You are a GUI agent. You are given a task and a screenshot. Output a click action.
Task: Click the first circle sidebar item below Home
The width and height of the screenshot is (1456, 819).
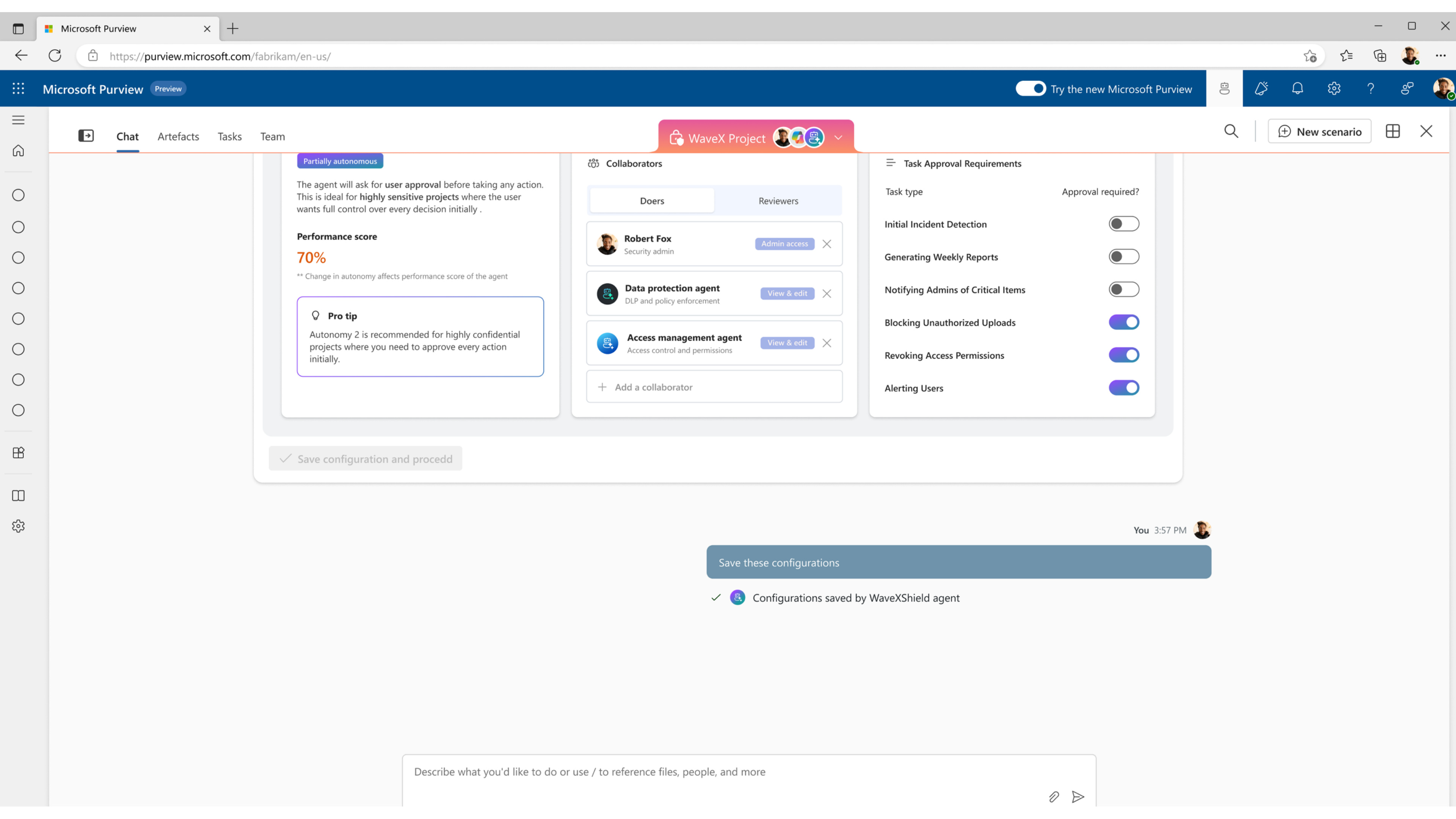pyautogui.click(x=18, y=195)
